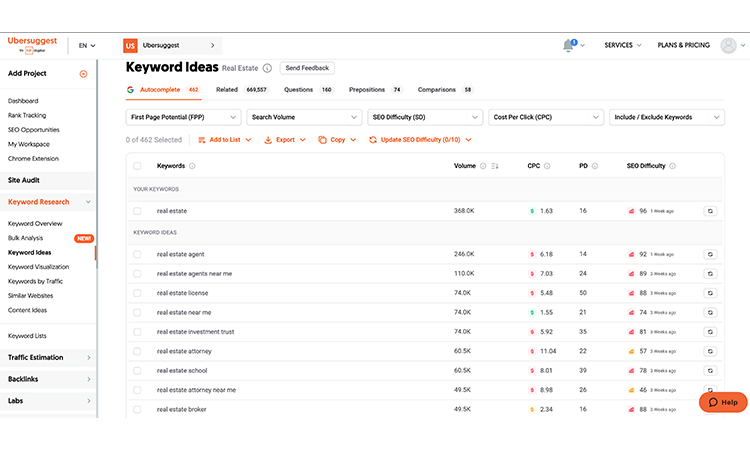Collapse the Keyword Research section
Viewport: 750px width, 450px height.
[x=48, y=202]
